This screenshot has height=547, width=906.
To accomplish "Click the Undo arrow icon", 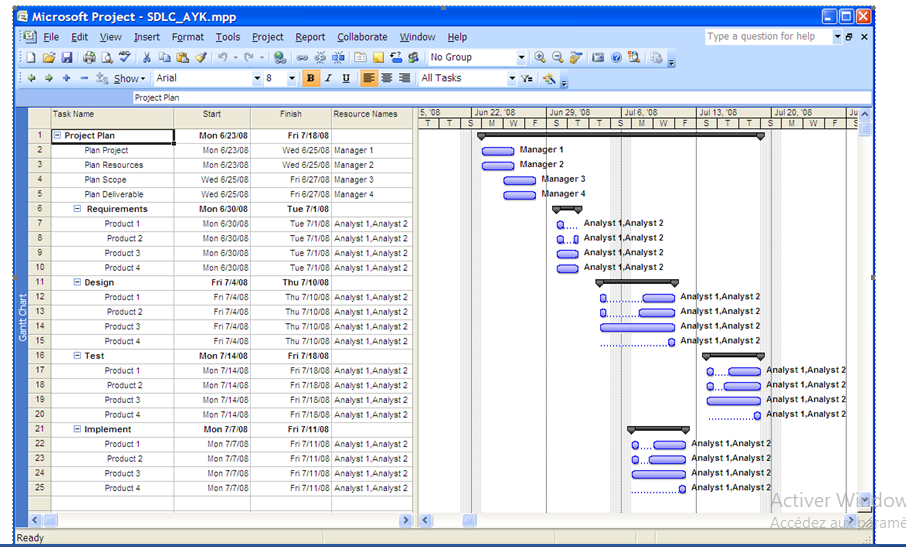I will [222, 58].
